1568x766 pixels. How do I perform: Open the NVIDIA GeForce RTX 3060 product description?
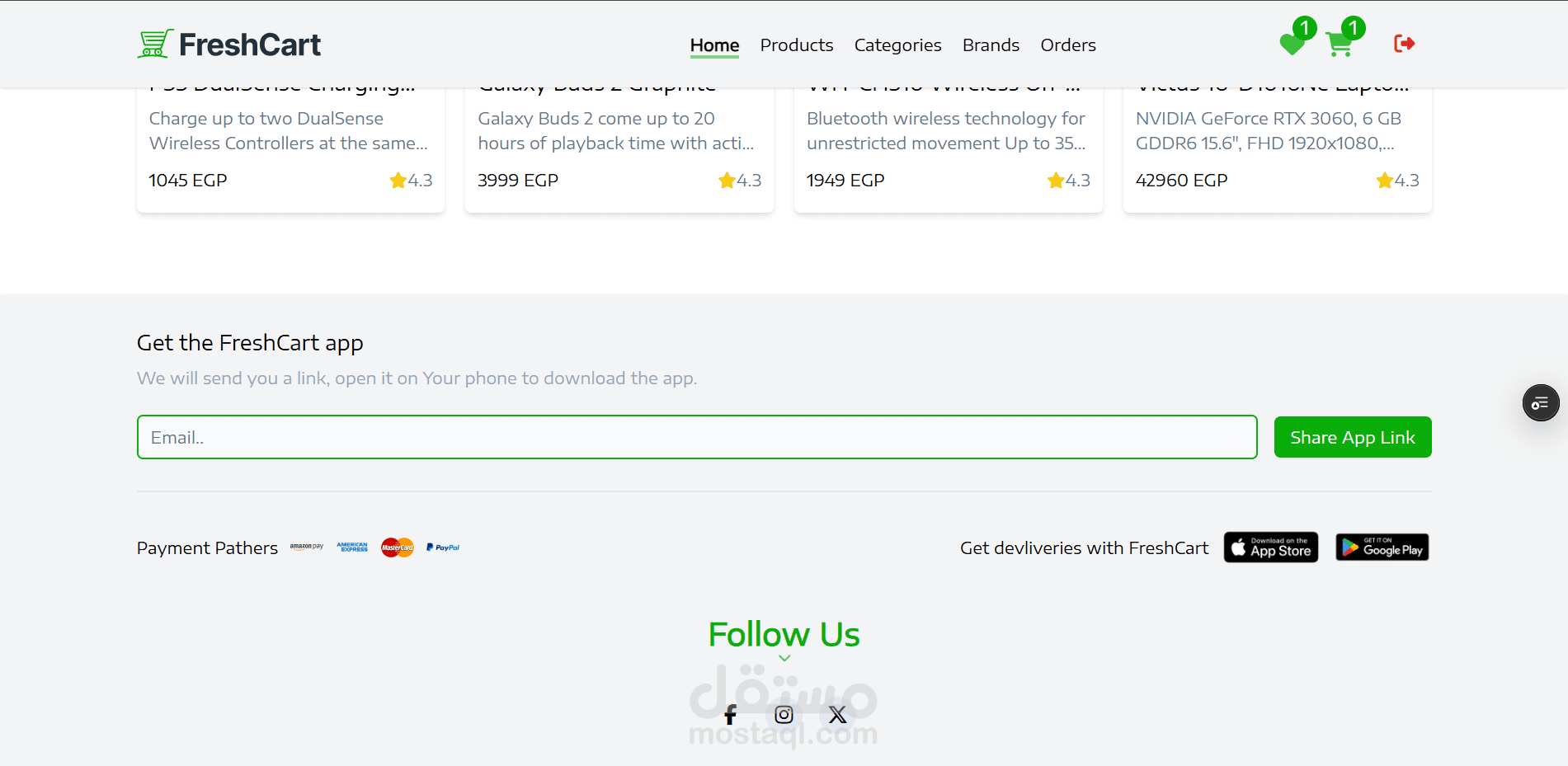click(x=1269, y=131)
